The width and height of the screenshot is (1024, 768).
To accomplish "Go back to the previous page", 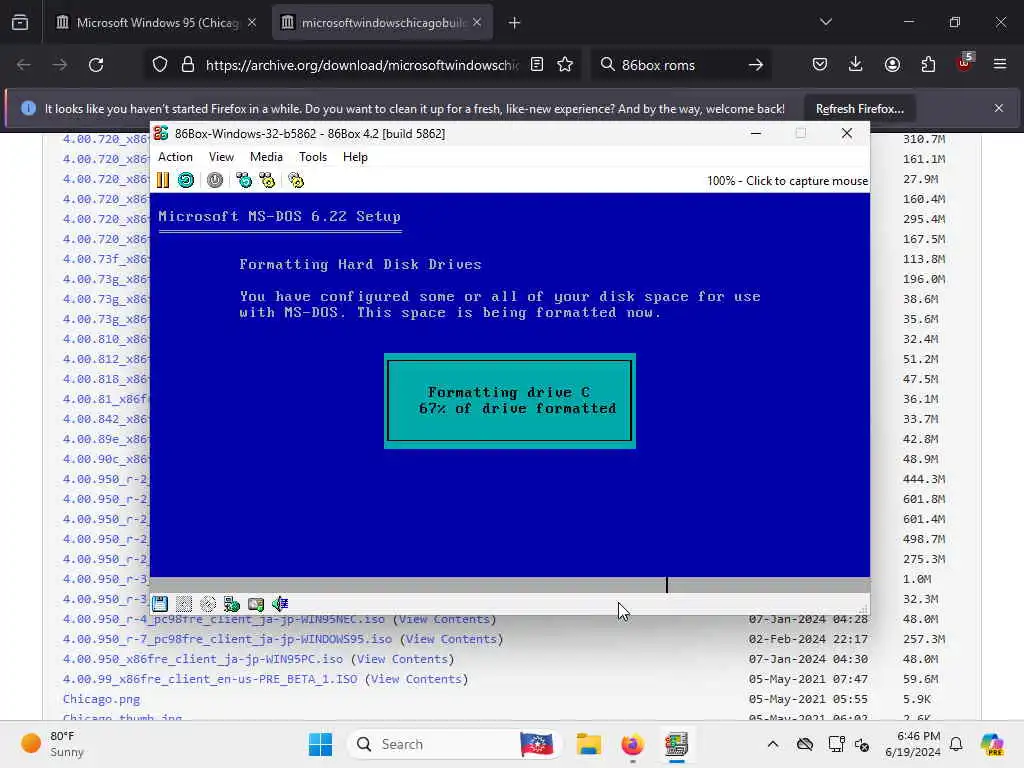I will click(24, 65).
